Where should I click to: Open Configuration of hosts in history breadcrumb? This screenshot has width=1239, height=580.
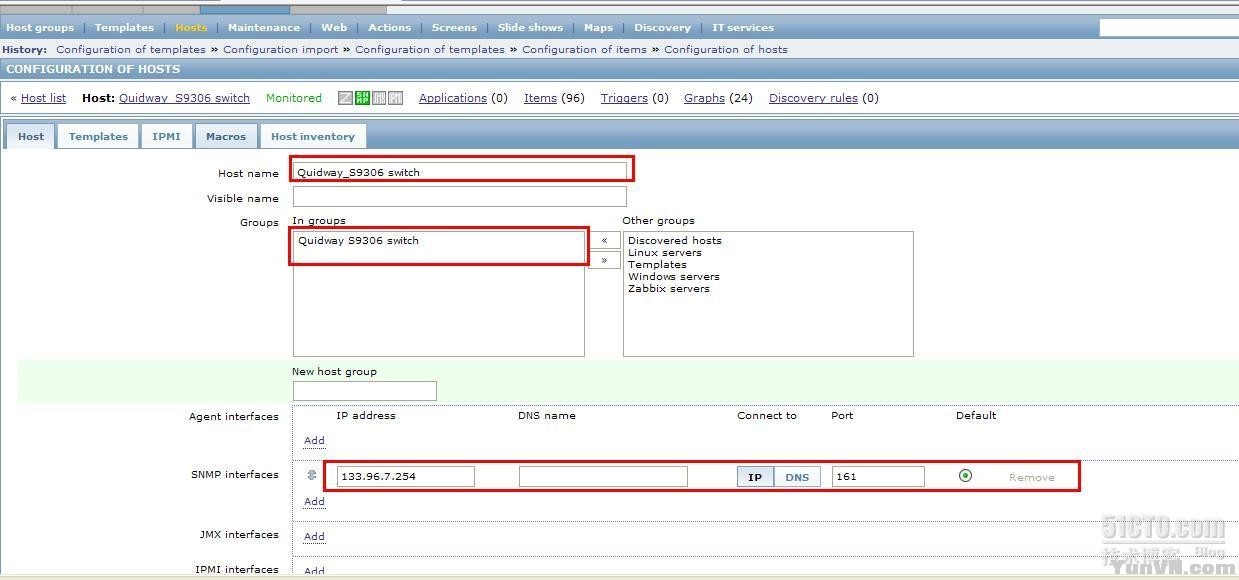[725, 49]
